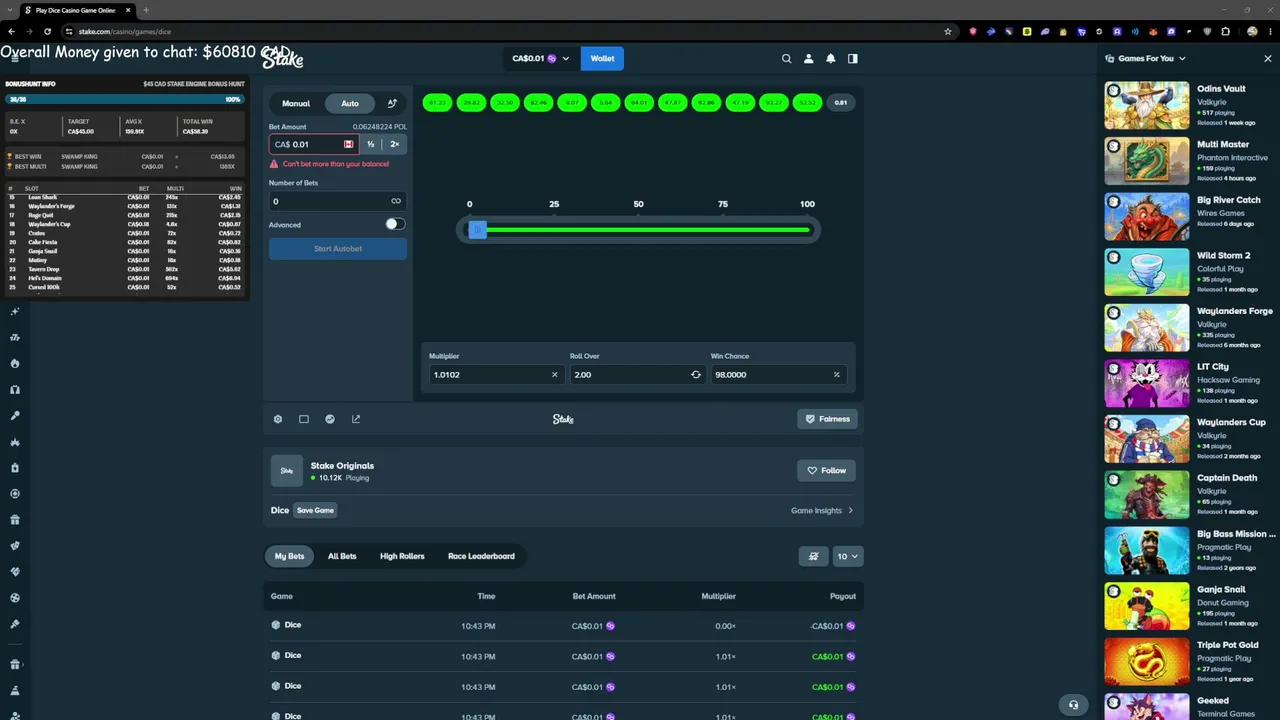
Task: Toggle the bets list filter icon
Action: (x=814, y=556)
